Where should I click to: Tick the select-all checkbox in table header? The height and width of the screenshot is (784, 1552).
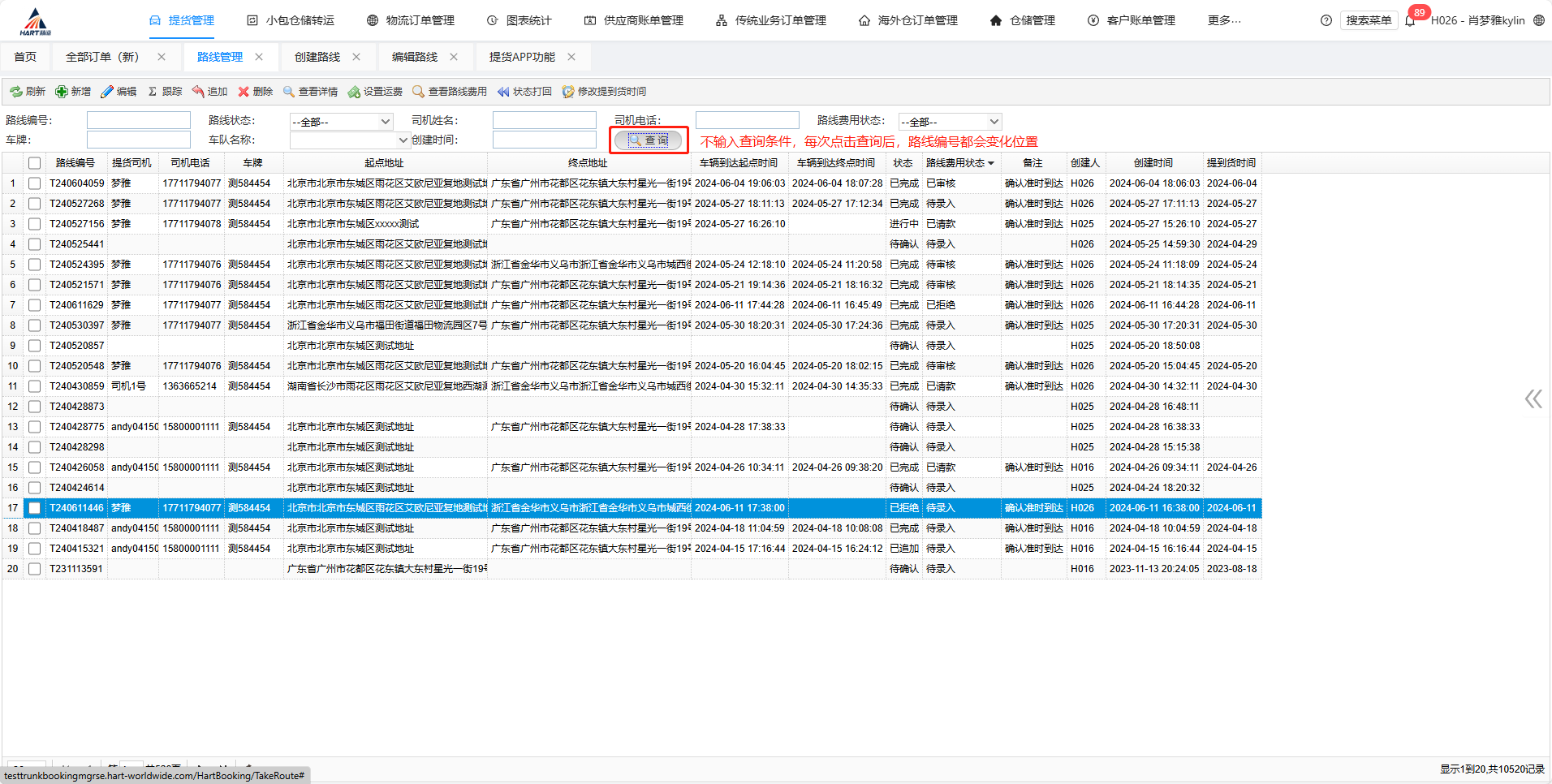pyautogui.click(x=34, y=163)
